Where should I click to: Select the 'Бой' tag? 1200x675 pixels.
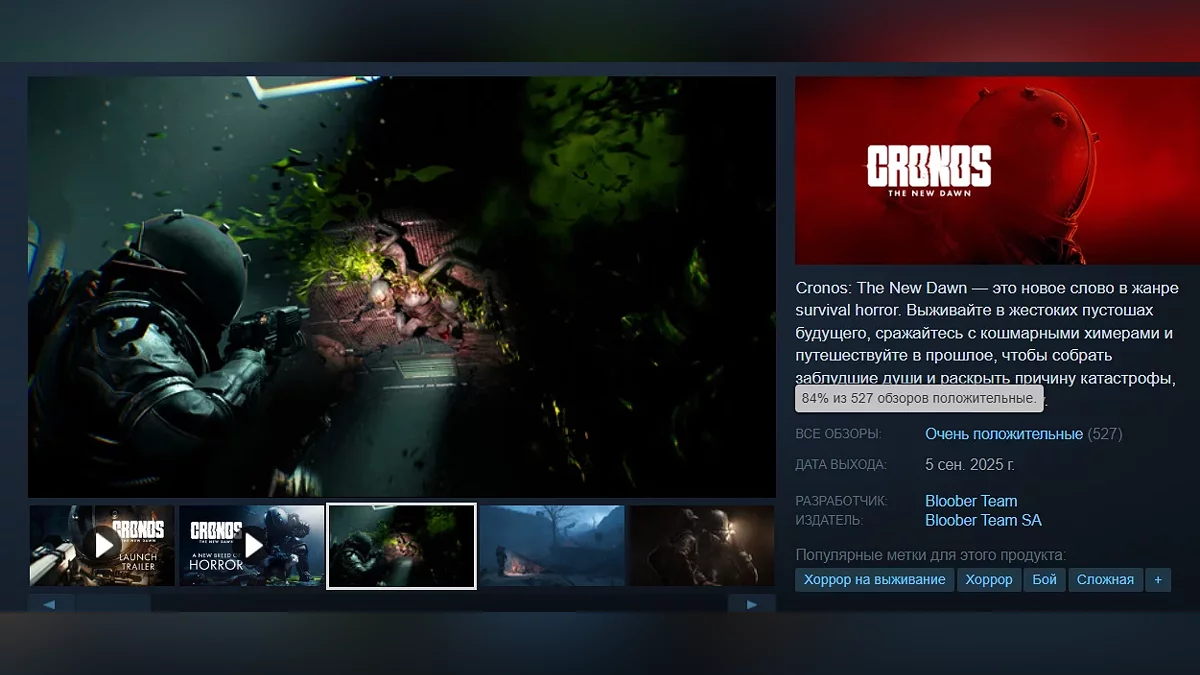pos(1044,580)
